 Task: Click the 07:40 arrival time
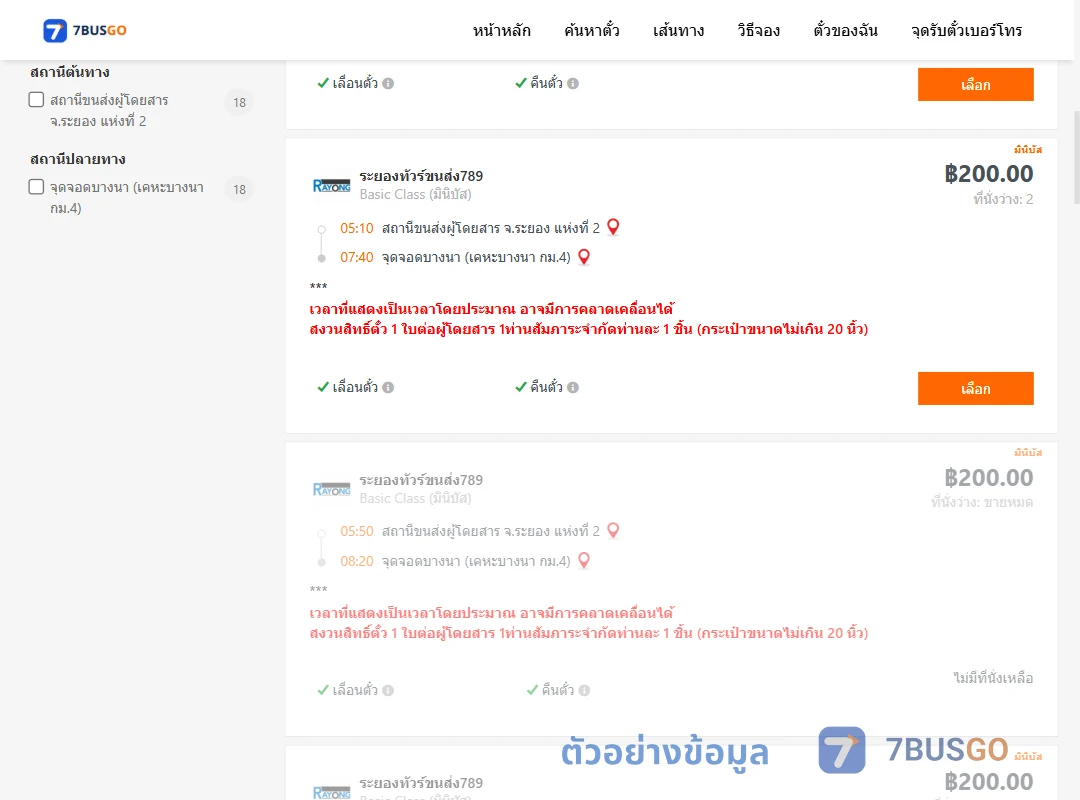pos(357,258)
